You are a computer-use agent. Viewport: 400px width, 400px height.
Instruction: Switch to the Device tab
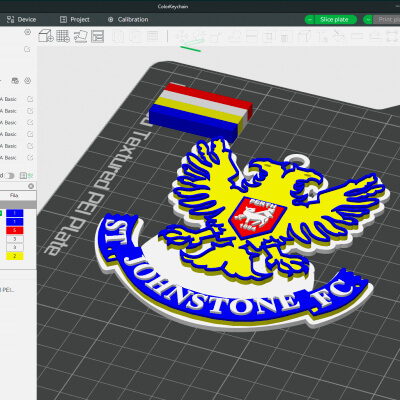21,19
